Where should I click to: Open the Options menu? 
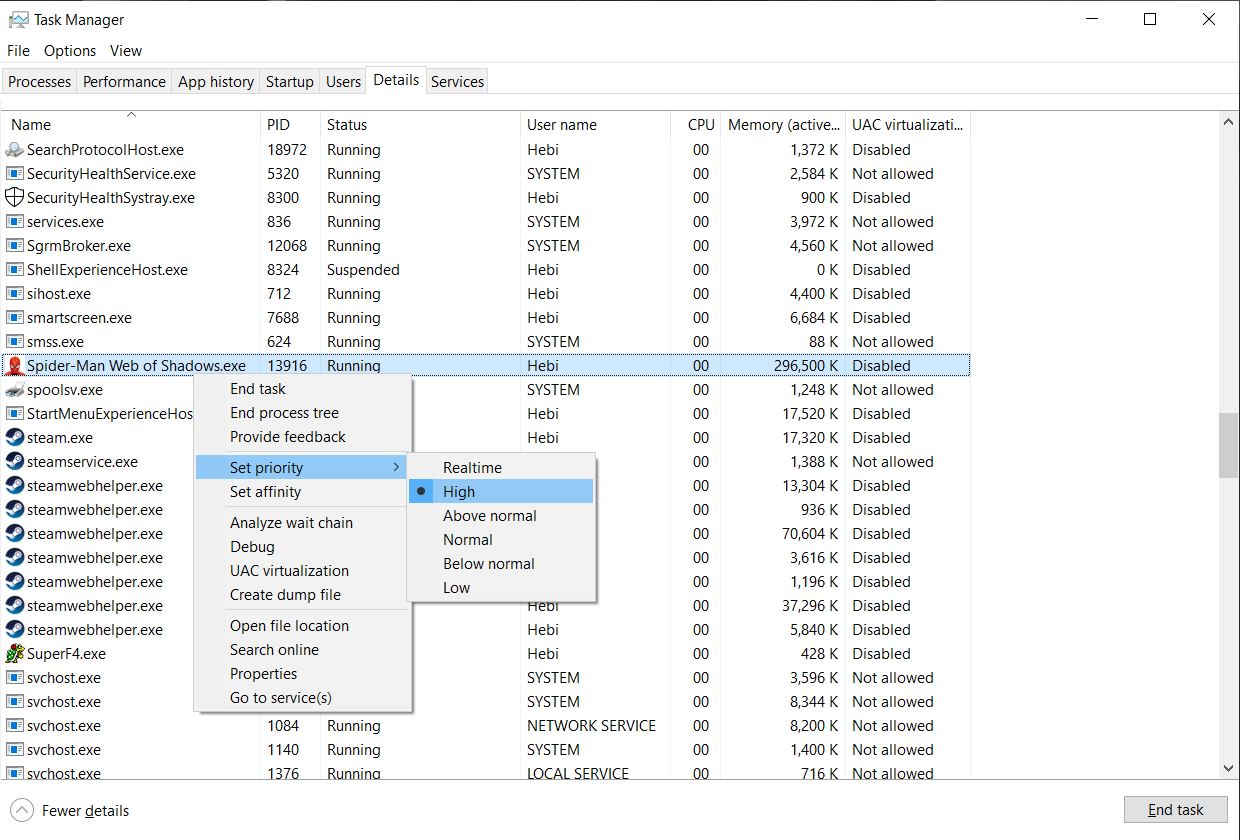70,51
